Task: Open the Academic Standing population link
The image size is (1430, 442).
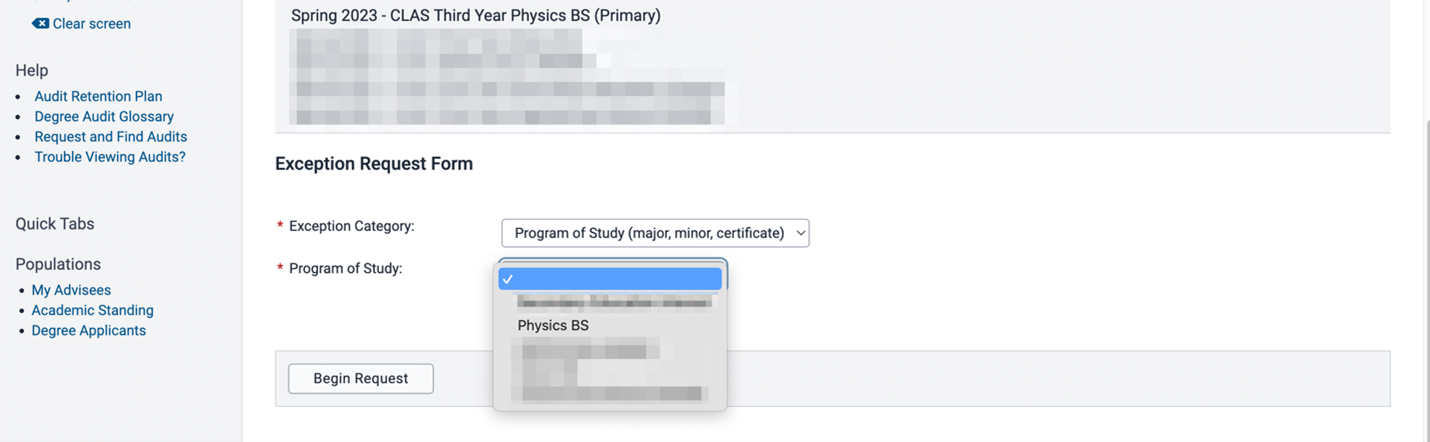Action: click(x=92, y=310)
